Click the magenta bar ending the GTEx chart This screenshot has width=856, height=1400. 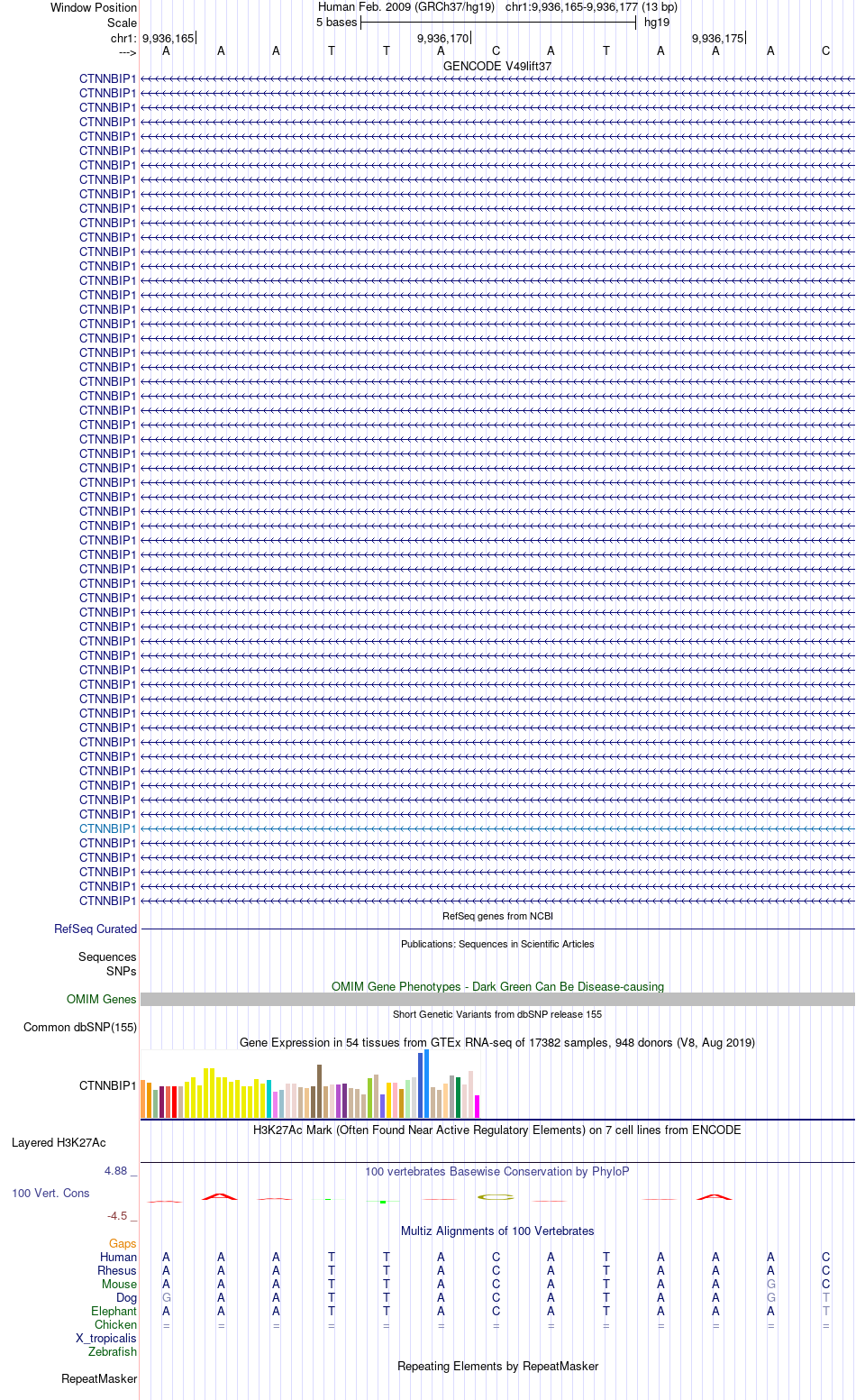click(x=478, y=1107)
